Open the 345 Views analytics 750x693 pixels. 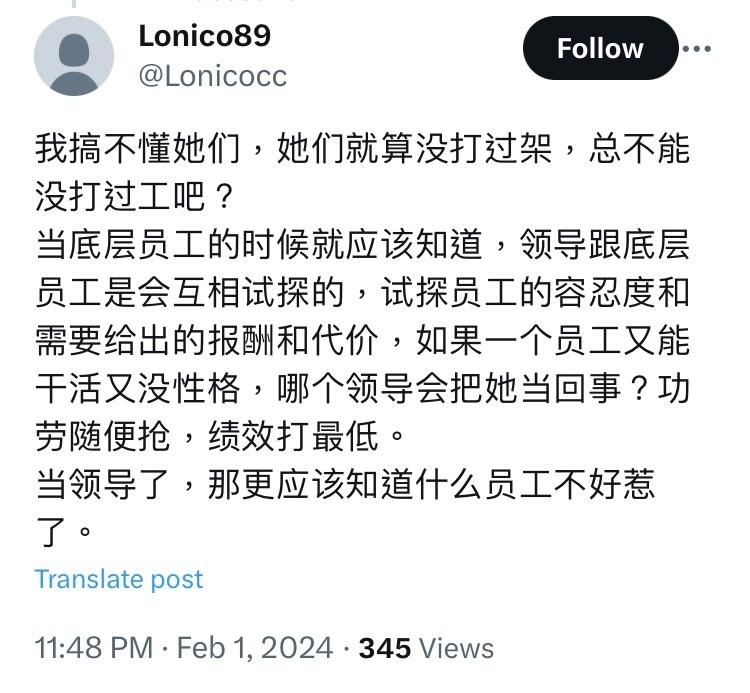[426, 648]
